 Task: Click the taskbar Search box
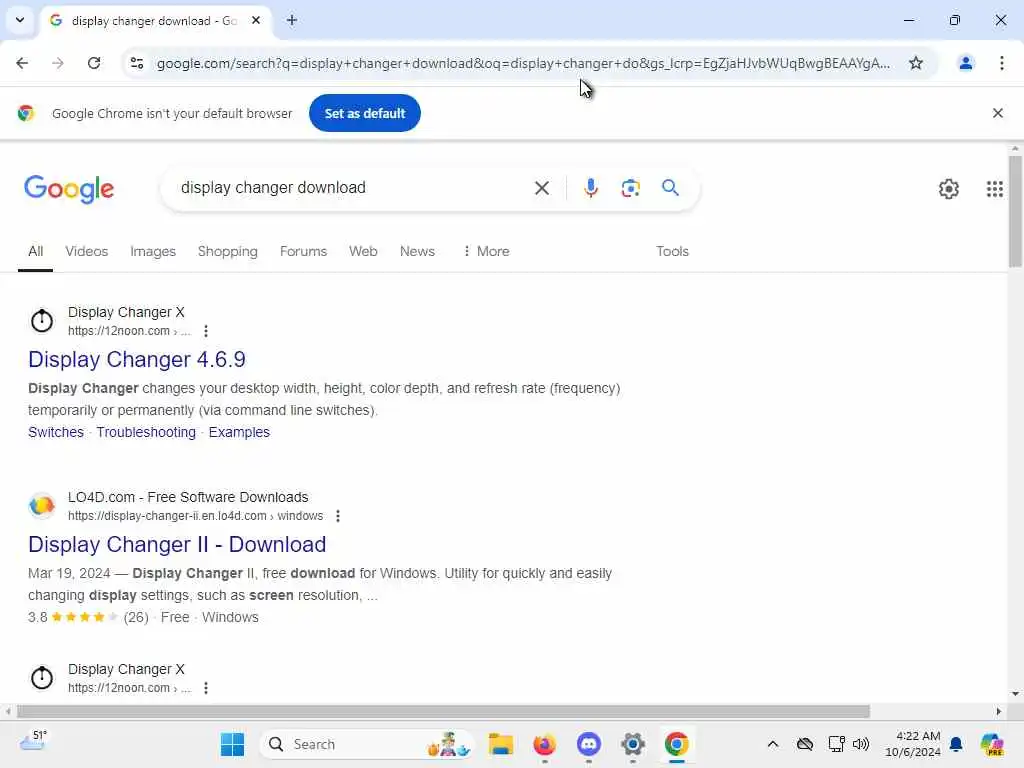coord(367,744)
